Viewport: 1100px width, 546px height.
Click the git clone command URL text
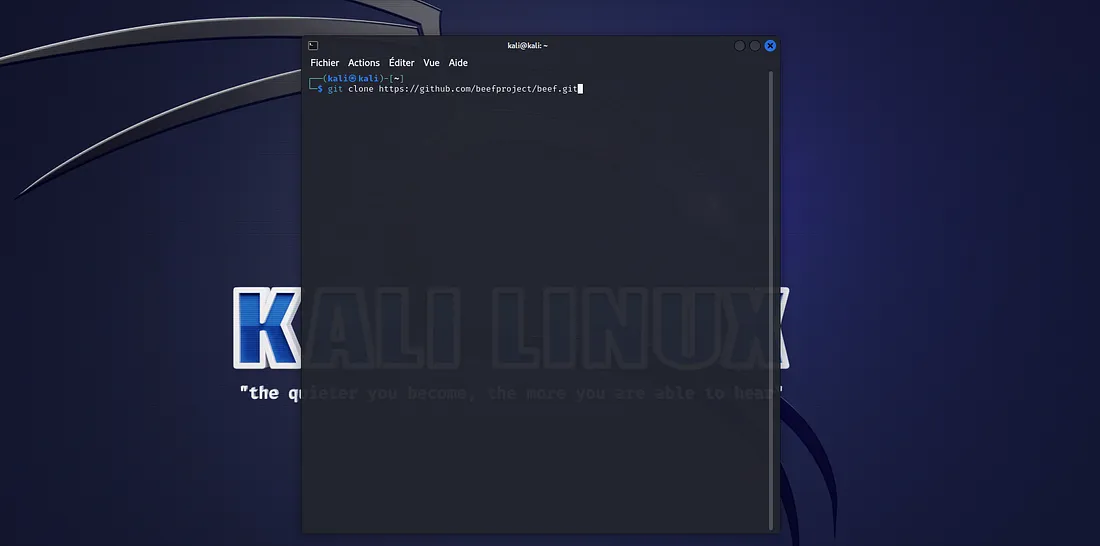tap(478, 89)
